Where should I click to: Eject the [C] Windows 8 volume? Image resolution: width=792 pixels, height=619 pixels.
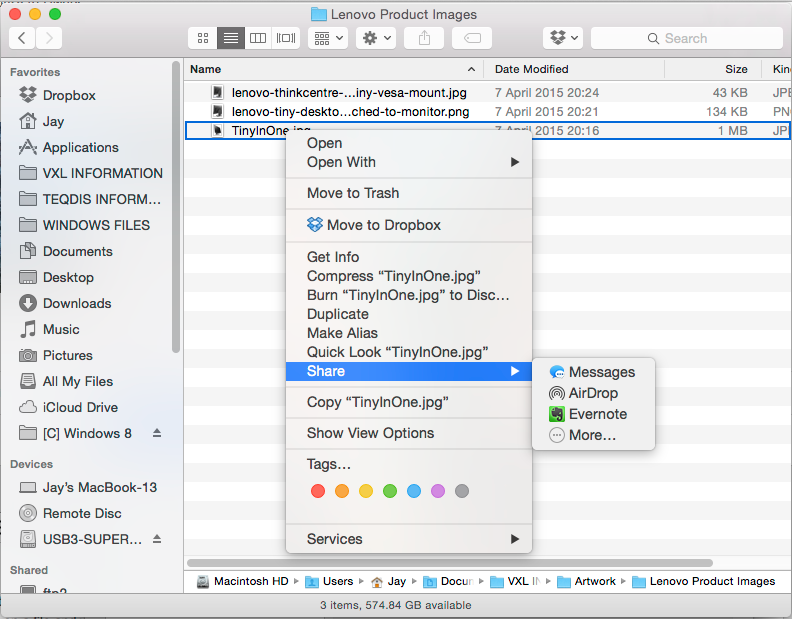click(x=157, y=433)
